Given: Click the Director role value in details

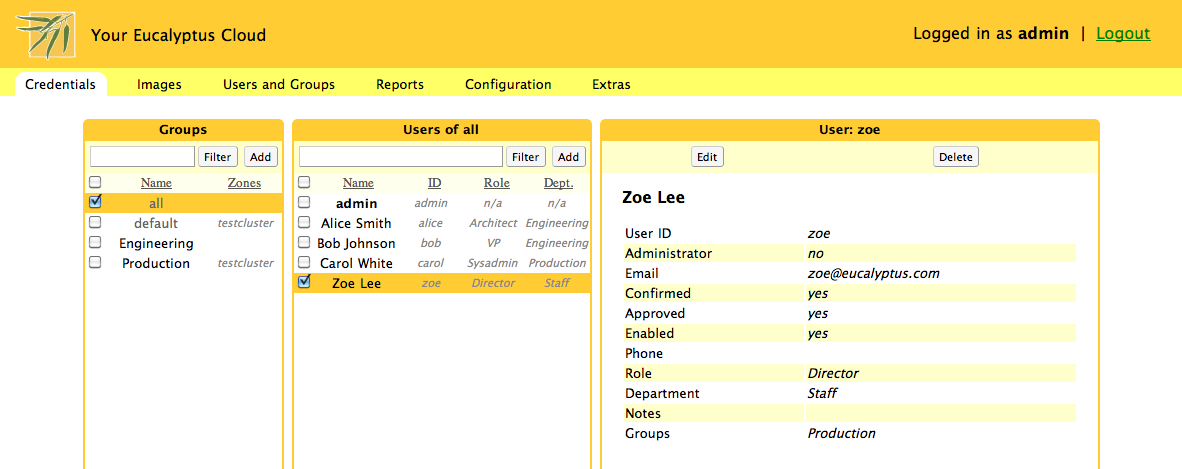Looking at the screenshot, I should [x=833, y=373].
